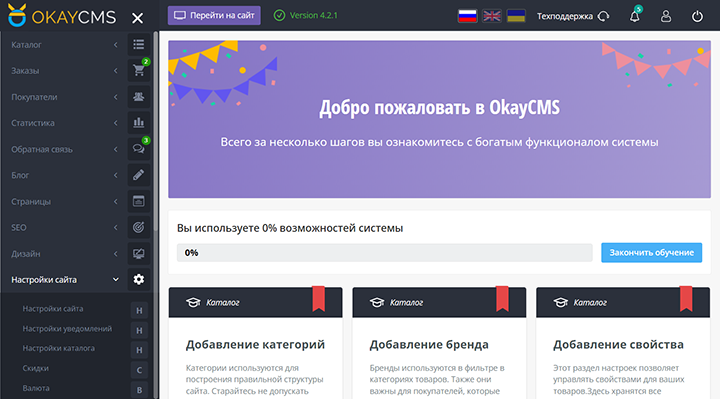Image resolution: width=720 pixels, height=399 pixels.
Task: Click the Site settings gear icon
Action: [x=139, y=280]
